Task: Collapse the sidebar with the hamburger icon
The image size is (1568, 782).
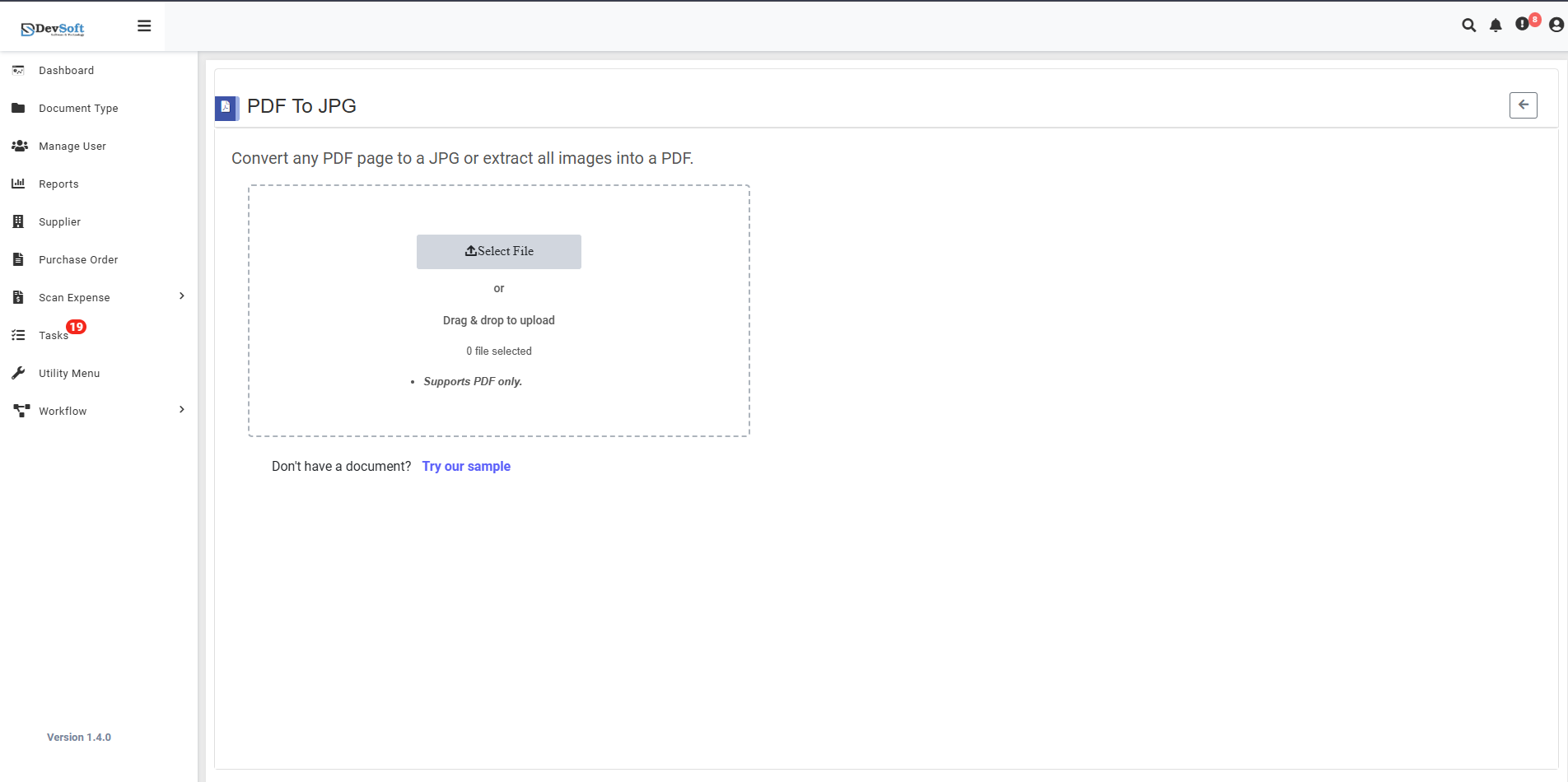Action: tap(144, 26)
